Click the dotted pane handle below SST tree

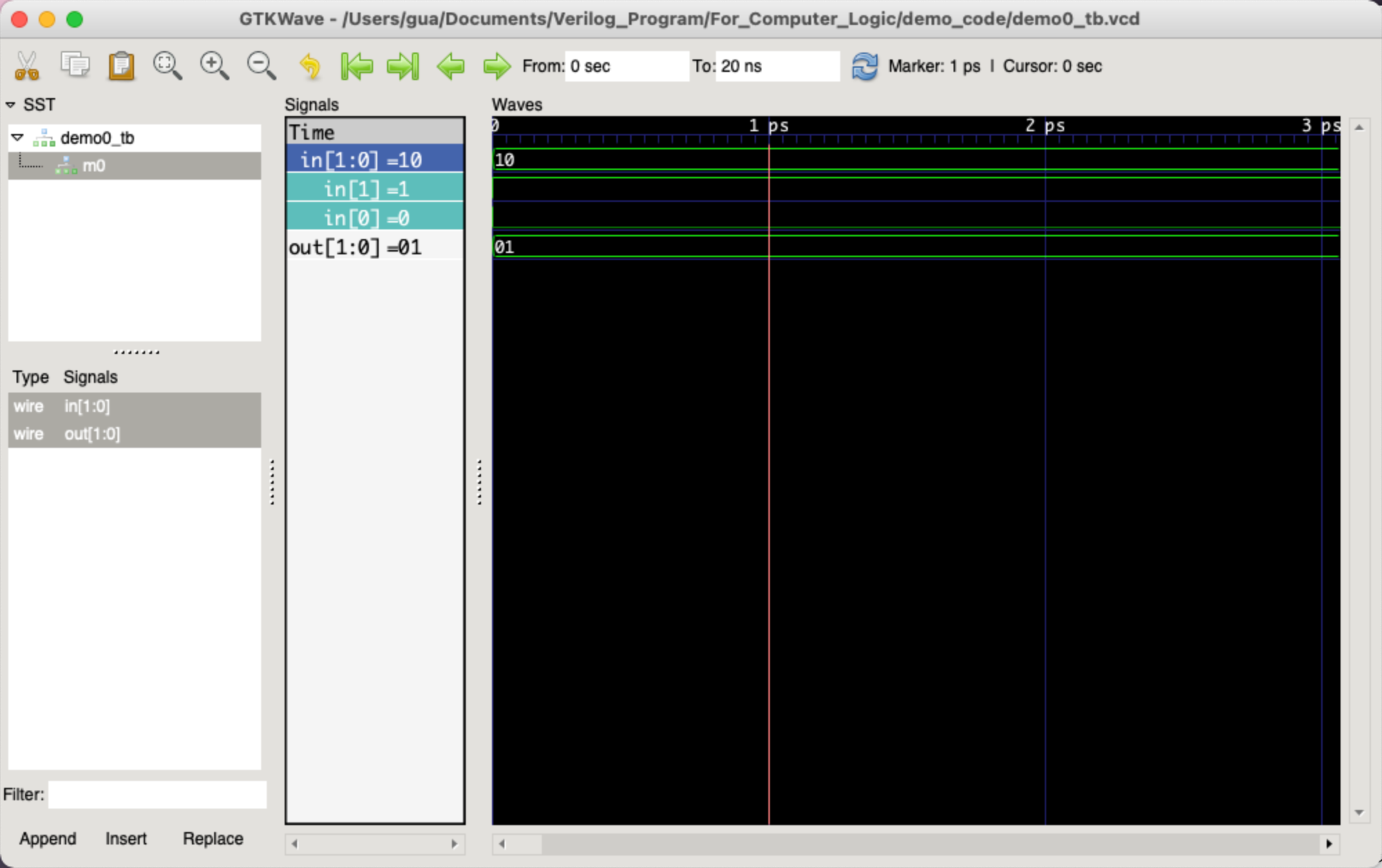coord(136,352)
